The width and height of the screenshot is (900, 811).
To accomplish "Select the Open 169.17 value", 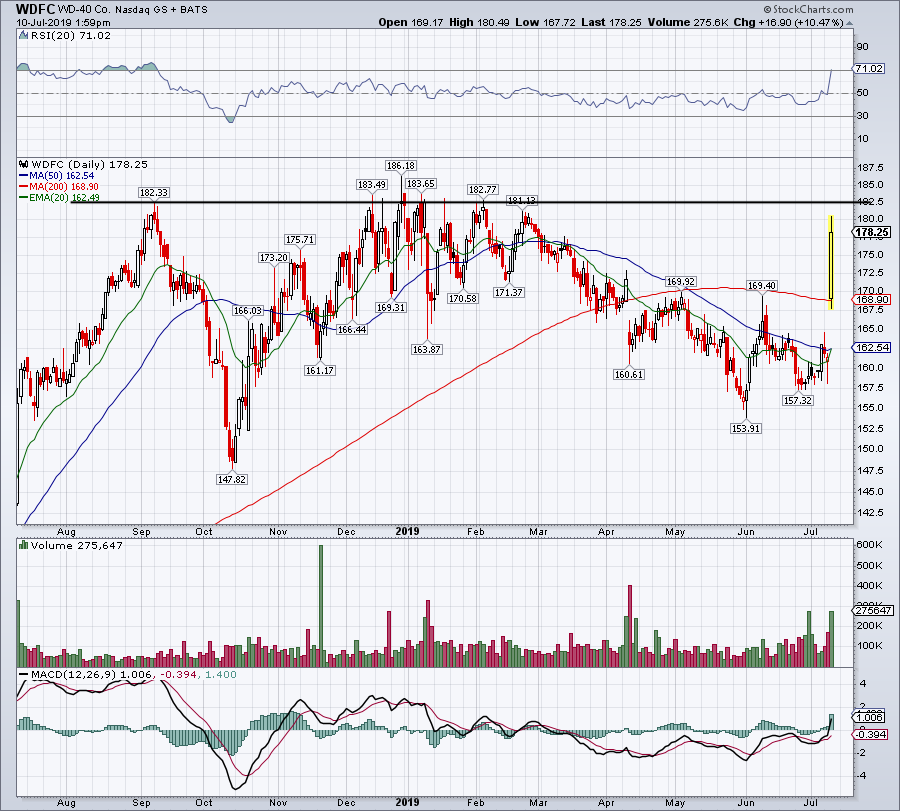I will pyautogui.click(x=410, y=22).
